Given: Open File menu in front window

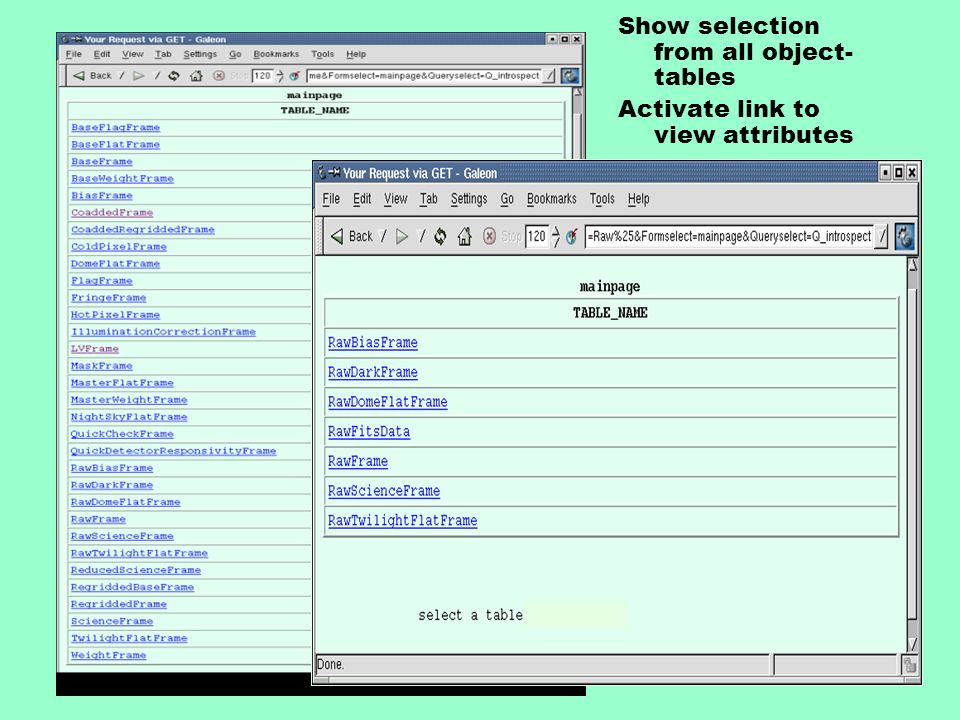Looking at the screenshot, I should [331, 199].
